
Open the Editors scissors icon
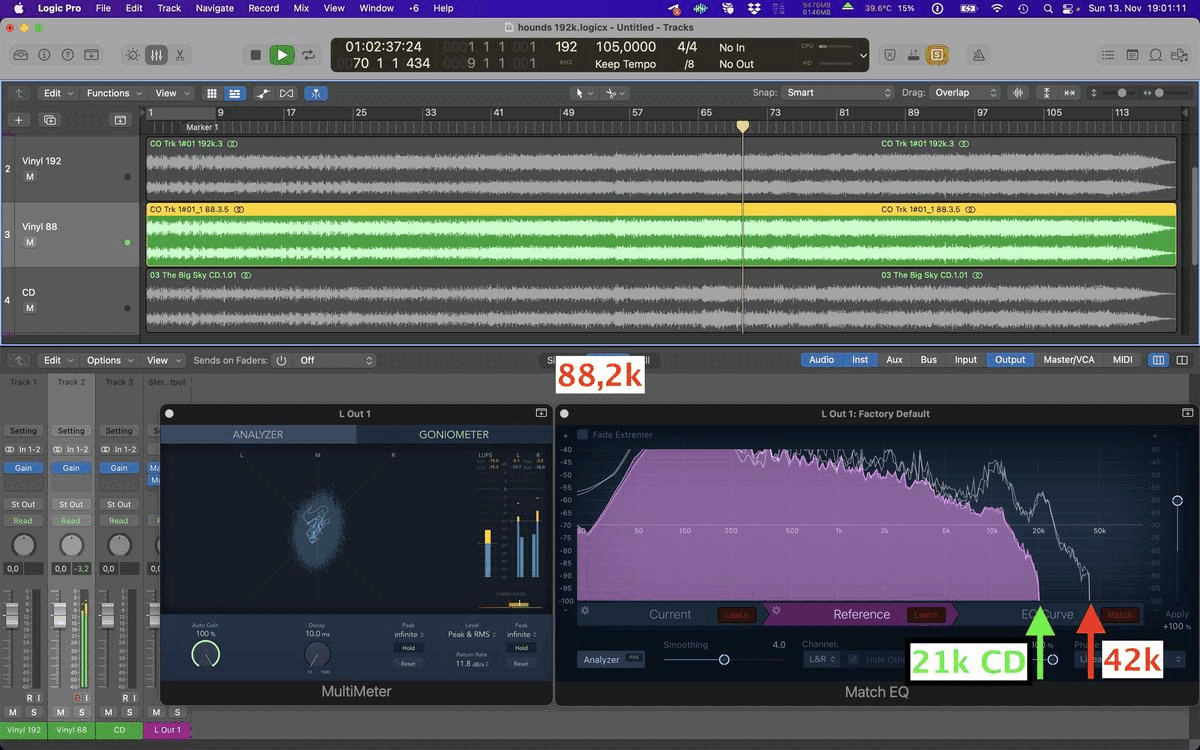click(180, 55)
